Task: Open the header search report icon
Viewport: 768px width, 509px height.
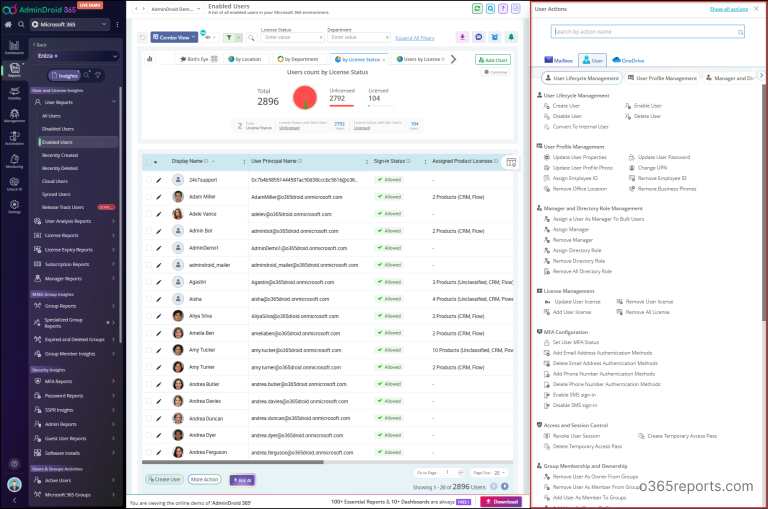Action: tap(490, 9)
